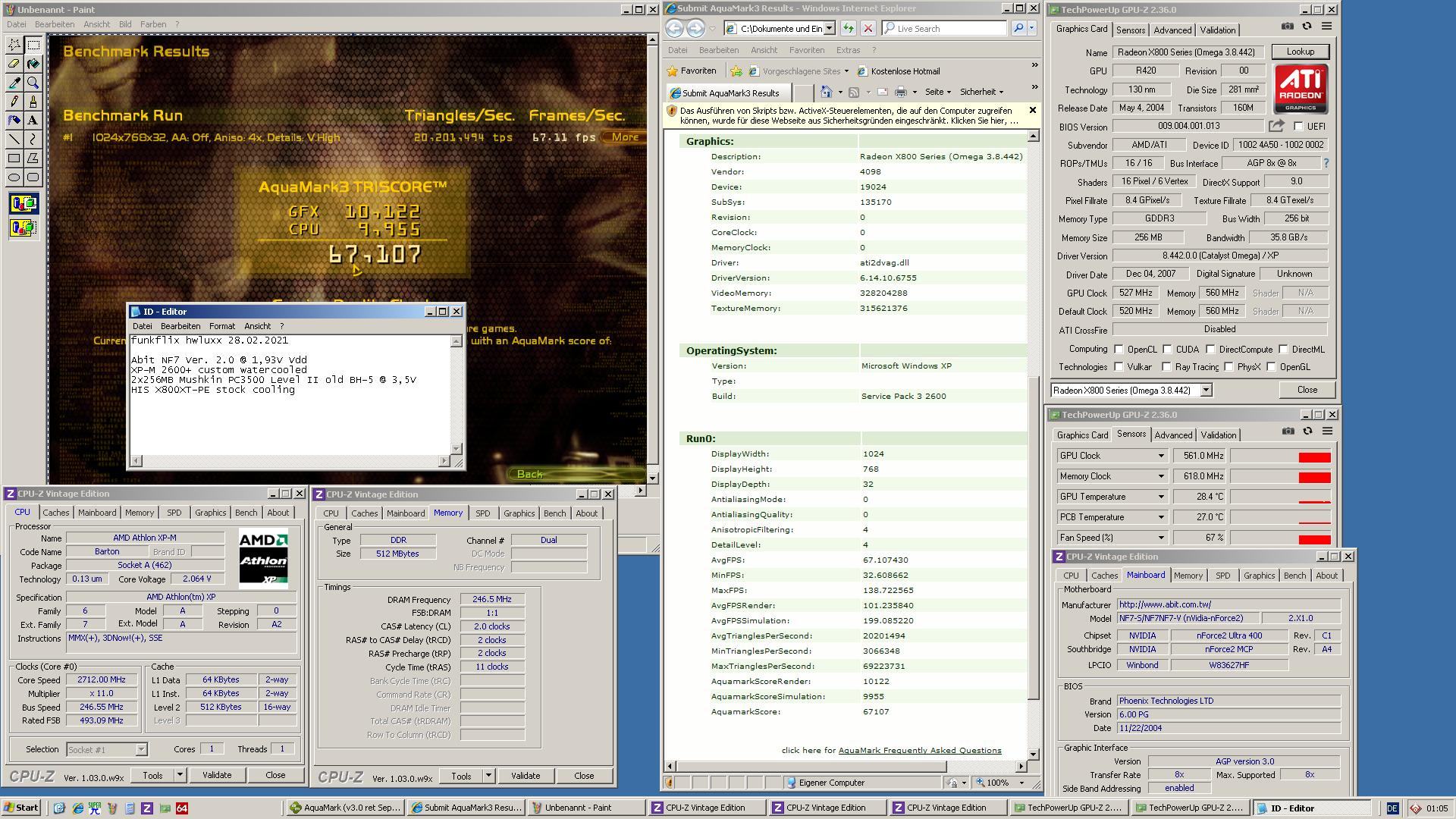Open the Tools dropdown arrow in CPU-Z Memory window

tap(488, 776)
